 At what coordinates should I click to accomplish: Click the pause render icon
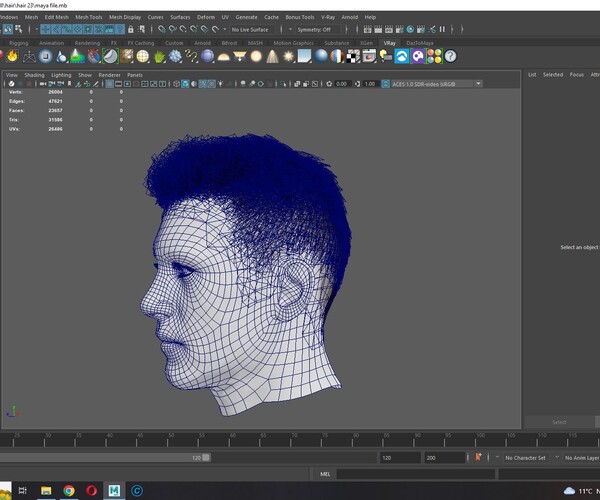point(442,29)
